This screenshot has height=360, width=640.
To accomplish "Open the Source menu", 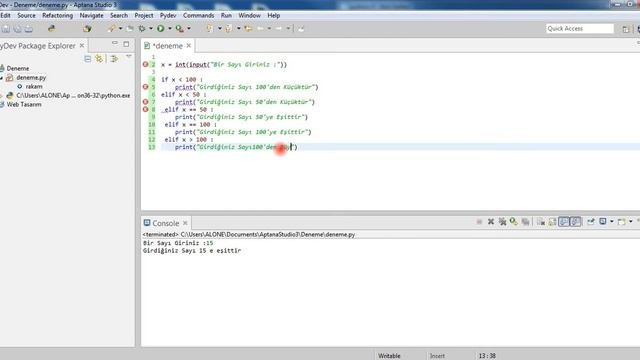I will coord(26,16).
